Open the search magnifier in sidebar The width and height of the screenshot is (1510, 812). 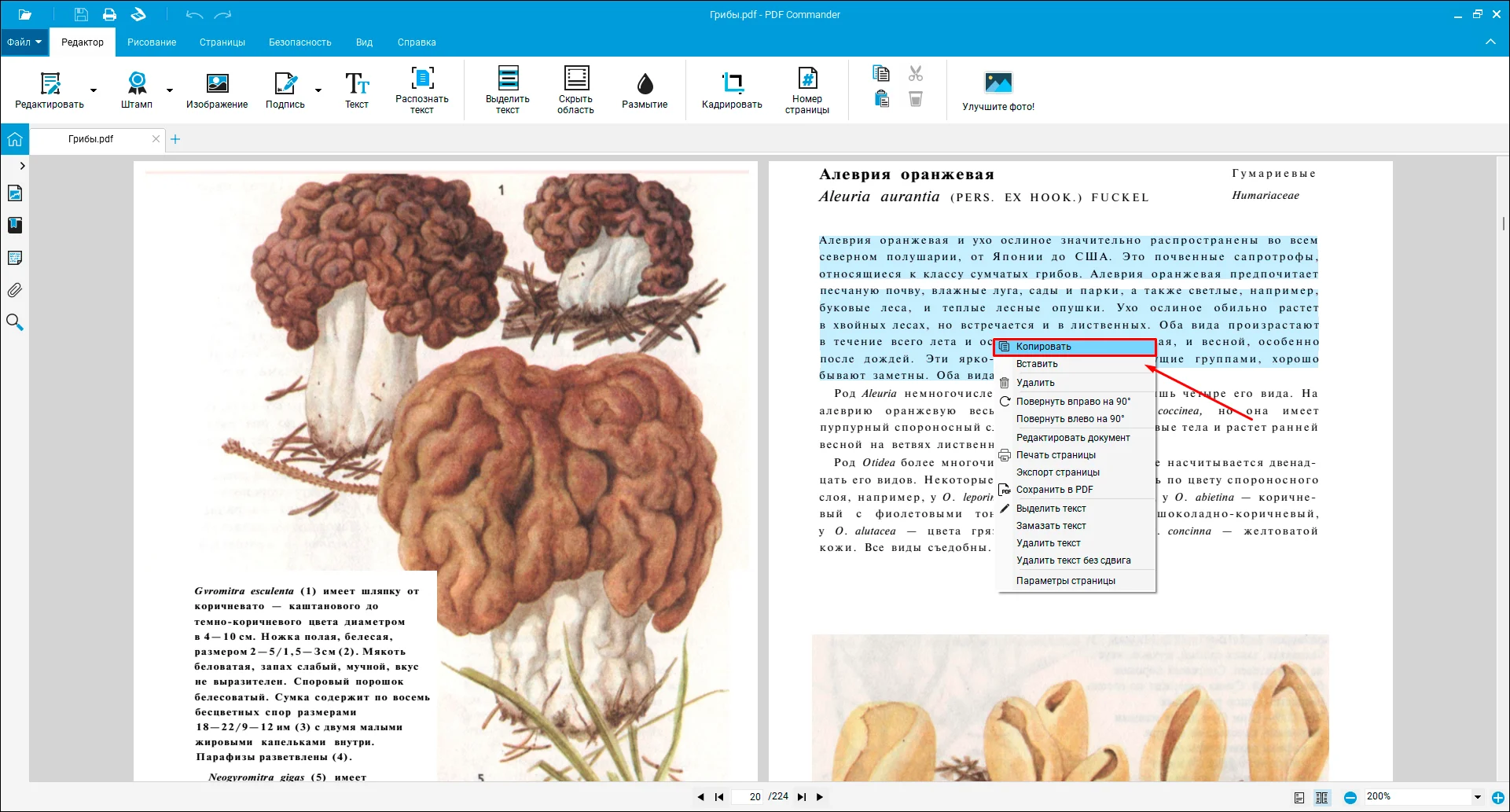point(15,322)
